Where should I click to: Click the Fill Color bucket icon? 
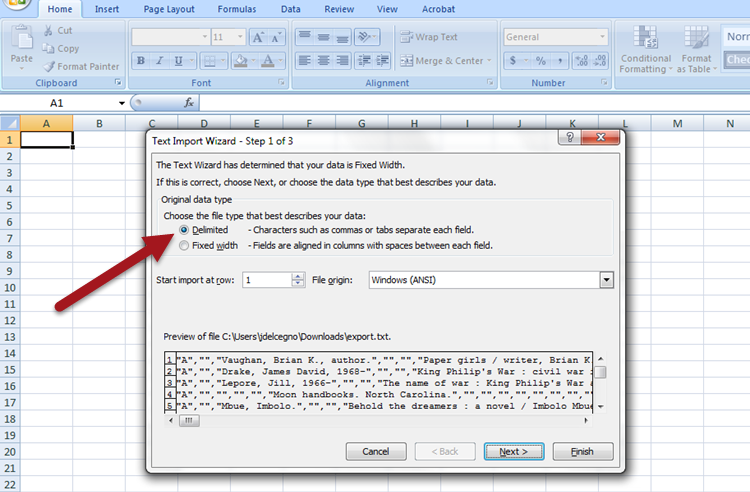(241, 61)
